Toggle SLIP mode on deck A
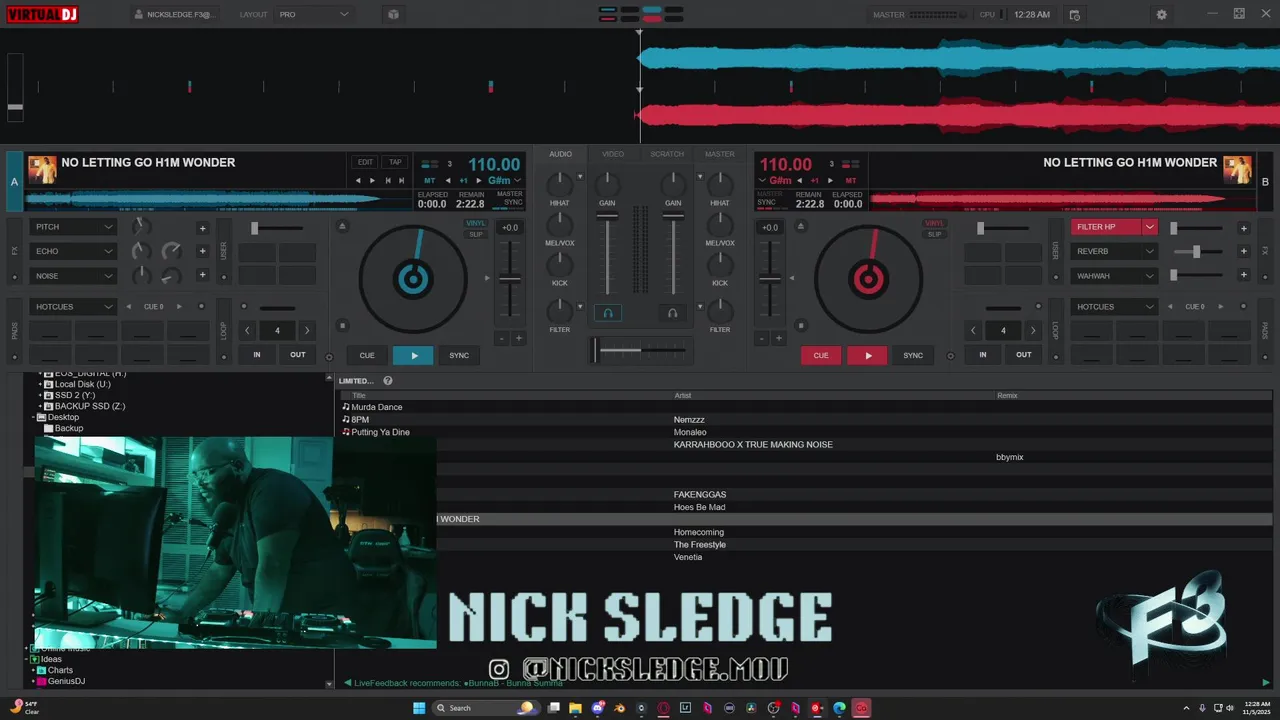 tap(476, 234)
